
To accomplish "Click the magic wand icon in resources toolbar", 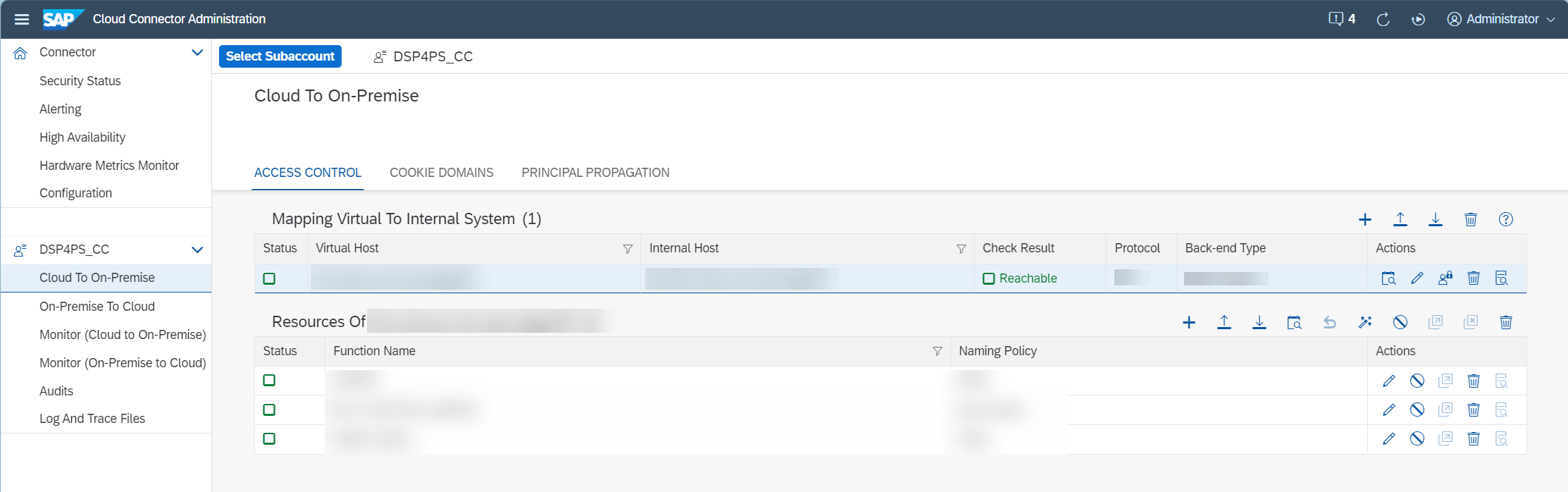I will click(x=1365, y=322).
